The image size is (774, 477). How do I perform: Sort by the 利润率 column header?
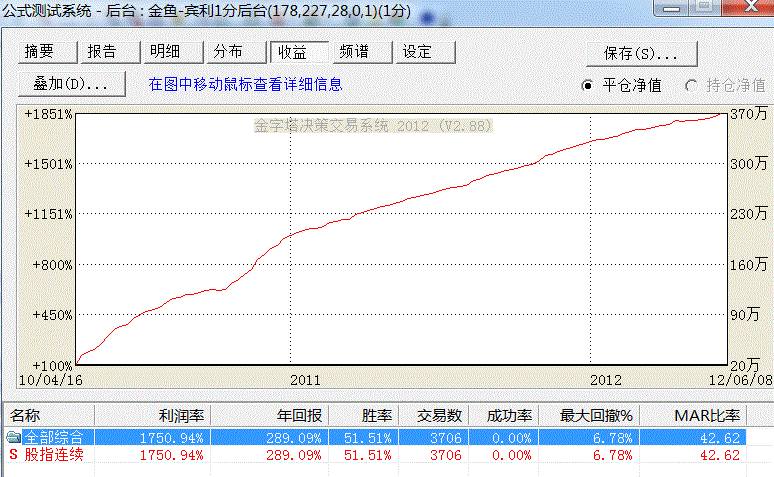click(x=153, y=416)
